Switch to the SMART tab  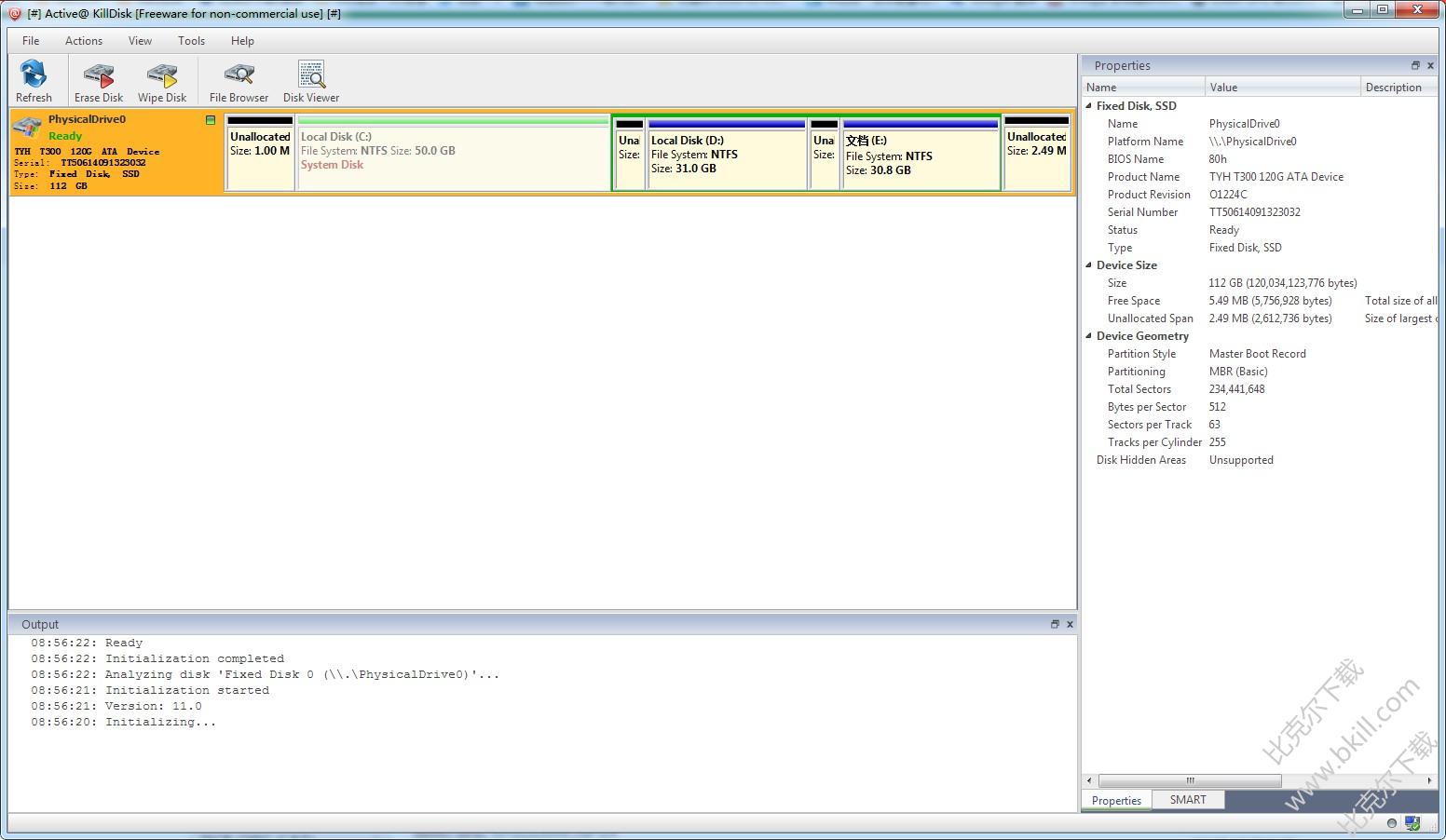(x=1188, y=800)
